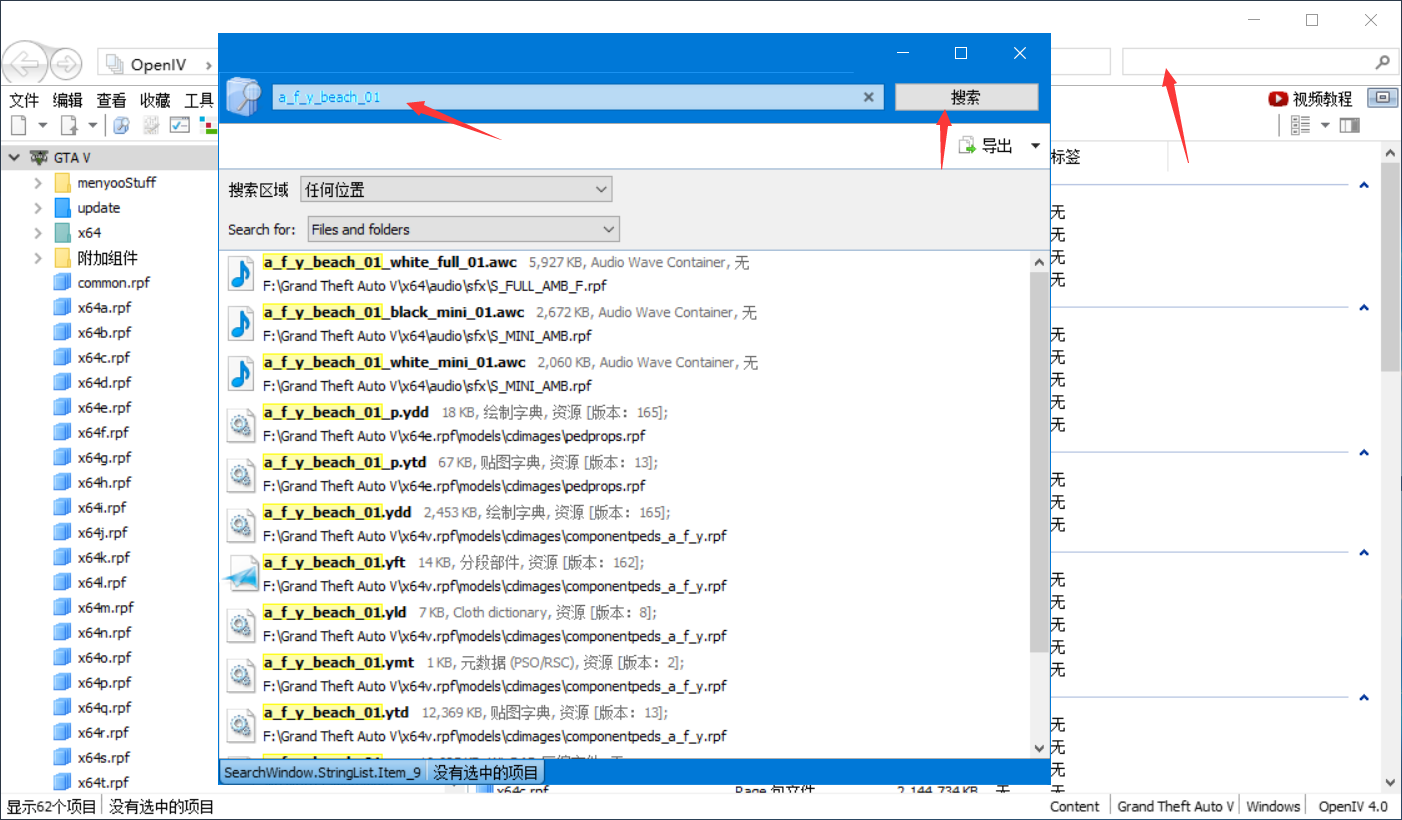Click the search results vertical scrollbar
The image size is (1402, 820).
(x=1039, y=460)
